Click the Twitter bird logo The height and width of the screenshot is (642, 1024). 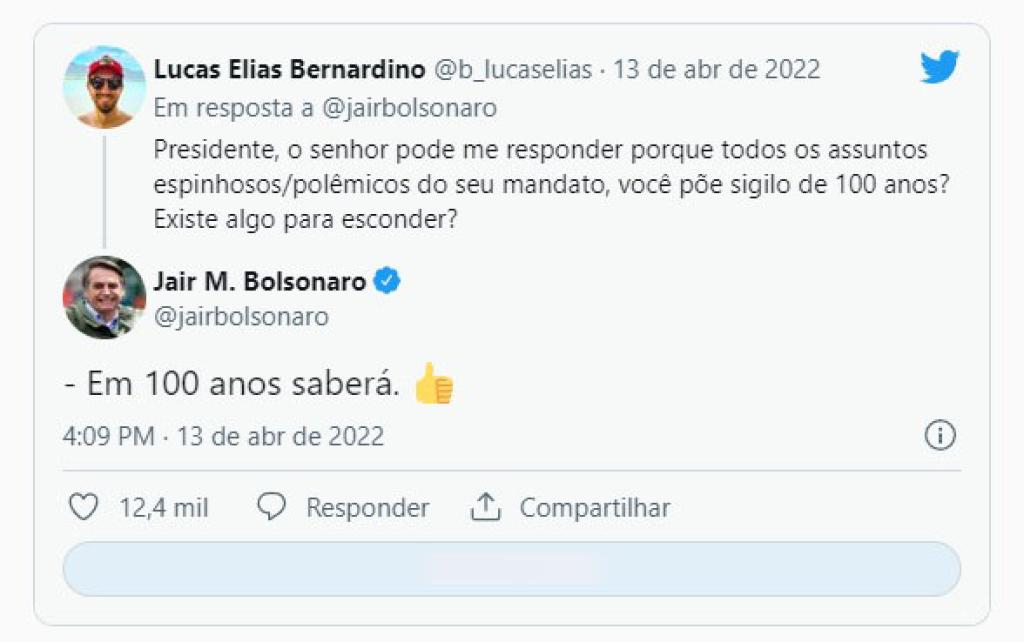coord(939,68)
